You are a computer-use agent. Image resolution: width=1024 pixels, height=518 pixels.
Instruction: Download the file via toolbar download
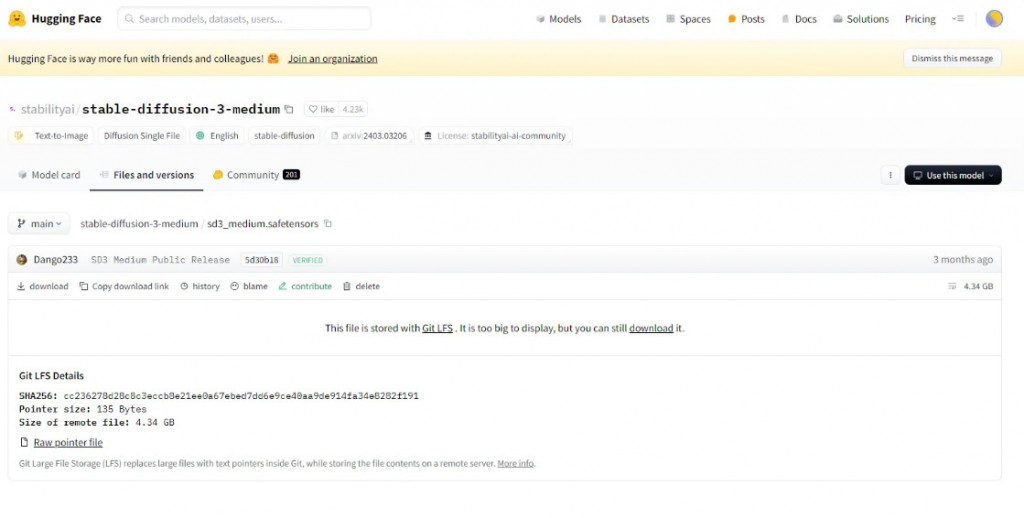click(x=42, y=286)
